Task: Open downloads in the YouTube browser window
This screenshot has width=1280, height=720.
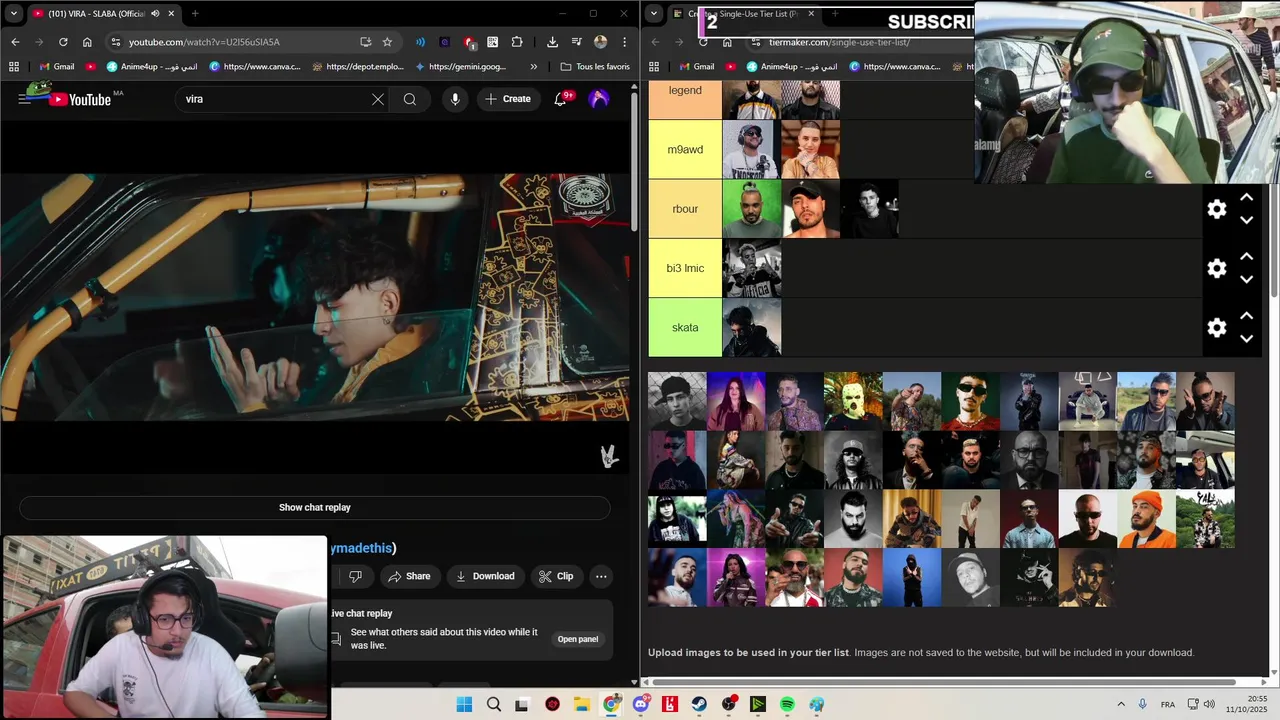Action: coord(552,42)
